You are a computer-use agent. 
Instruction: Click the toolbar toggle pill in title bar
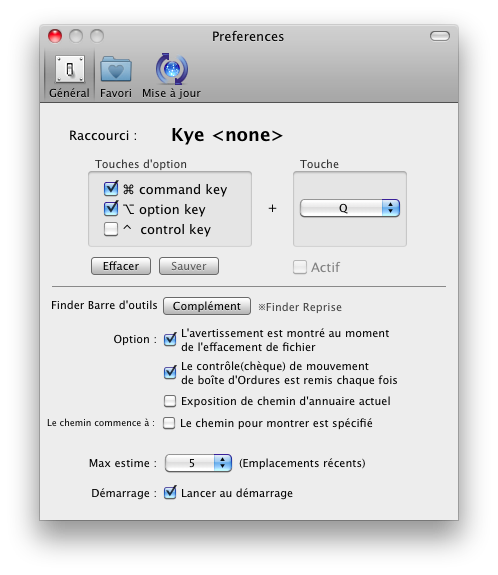[440, 36]
